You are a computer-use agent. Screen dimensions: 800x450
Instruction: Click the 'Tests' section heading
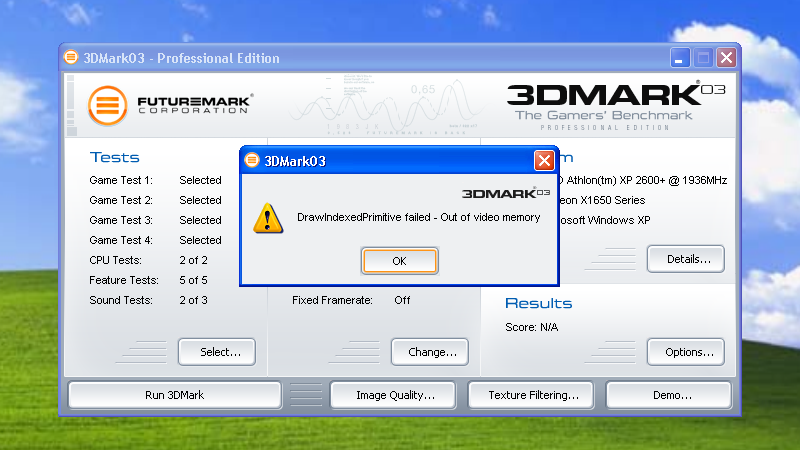coord(114,157)
